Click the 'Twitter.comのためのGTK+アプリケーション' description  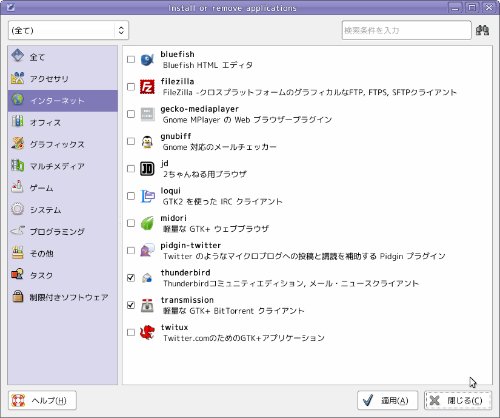click(244, 338)
